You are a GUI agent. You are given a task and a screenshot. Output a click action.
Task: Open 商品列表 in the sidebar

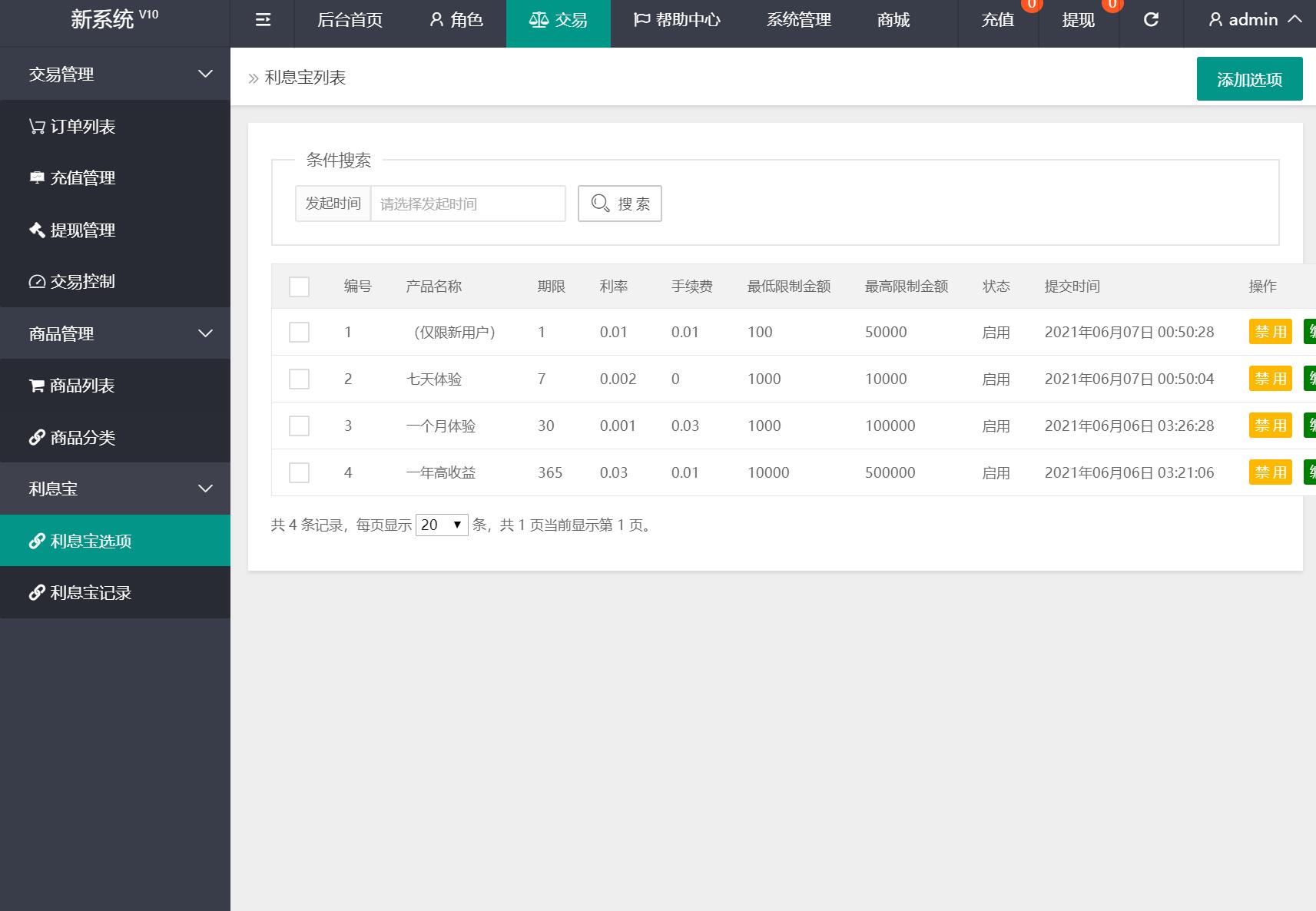(115, 386)
